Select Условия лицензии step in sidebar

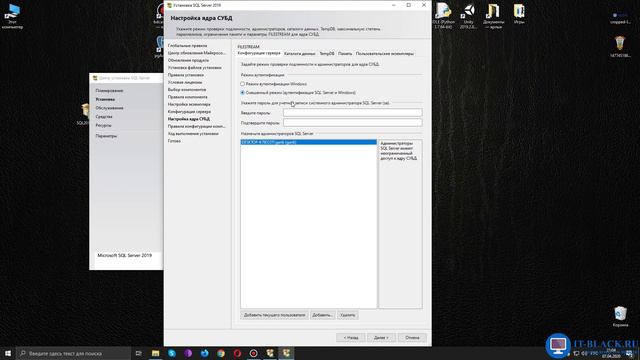point(185,82)
